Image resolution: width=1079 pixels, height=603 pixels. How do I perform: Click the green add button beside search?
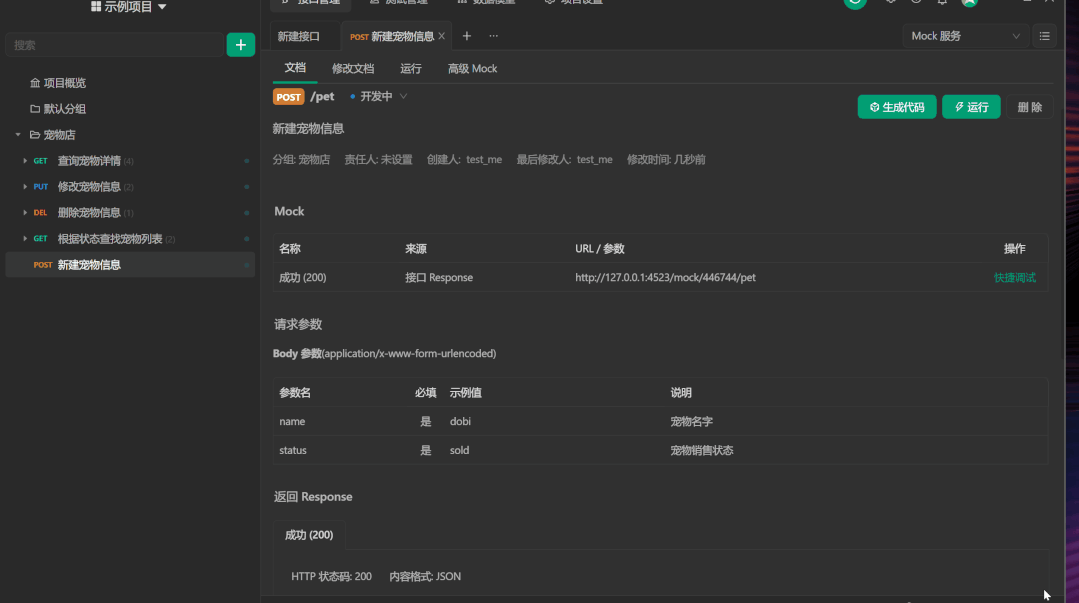[241, 44]
